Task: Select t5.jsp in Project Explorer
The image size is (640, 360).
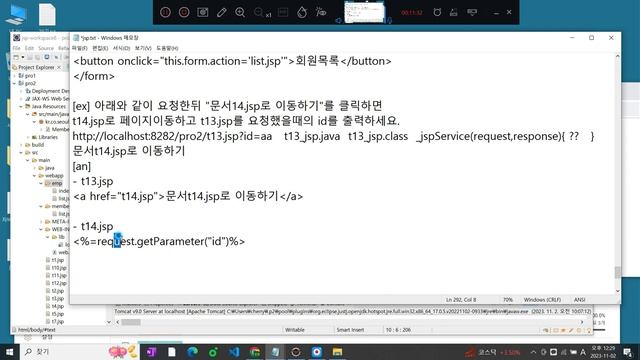Action: tap(55, 314)
